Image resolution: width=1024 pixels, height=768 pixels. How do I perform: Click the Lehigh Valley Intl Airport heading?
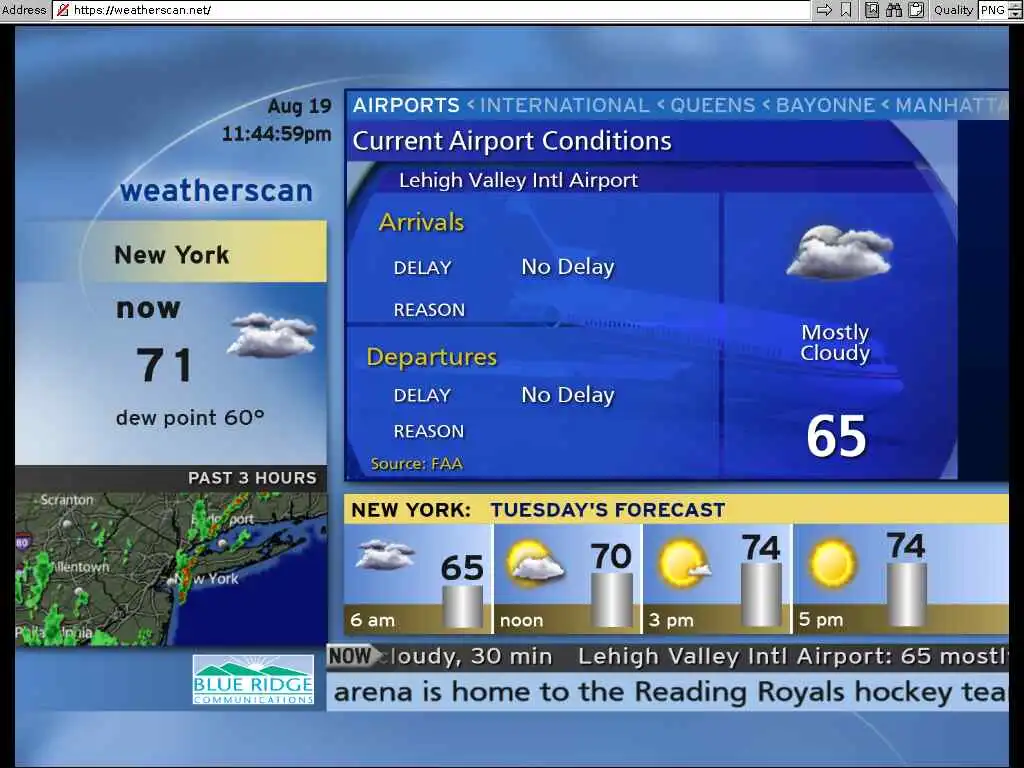[x=518, y=180]
